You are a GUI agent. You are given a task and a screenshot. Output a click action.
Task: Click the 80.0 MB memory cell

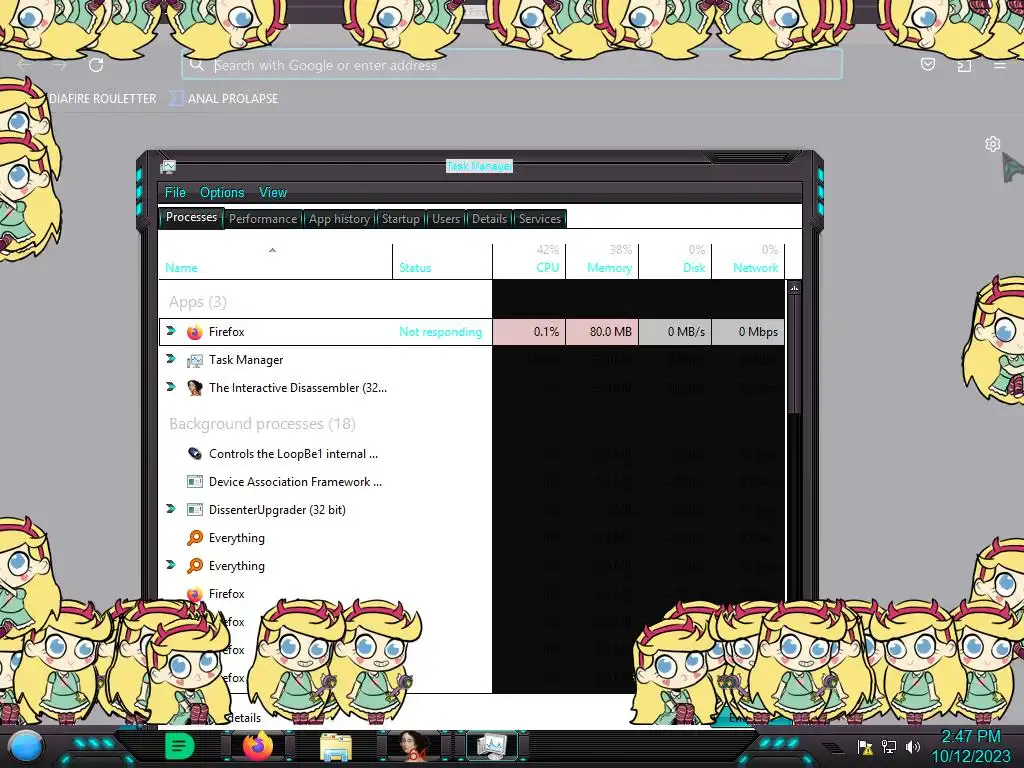tap(601, 332)
